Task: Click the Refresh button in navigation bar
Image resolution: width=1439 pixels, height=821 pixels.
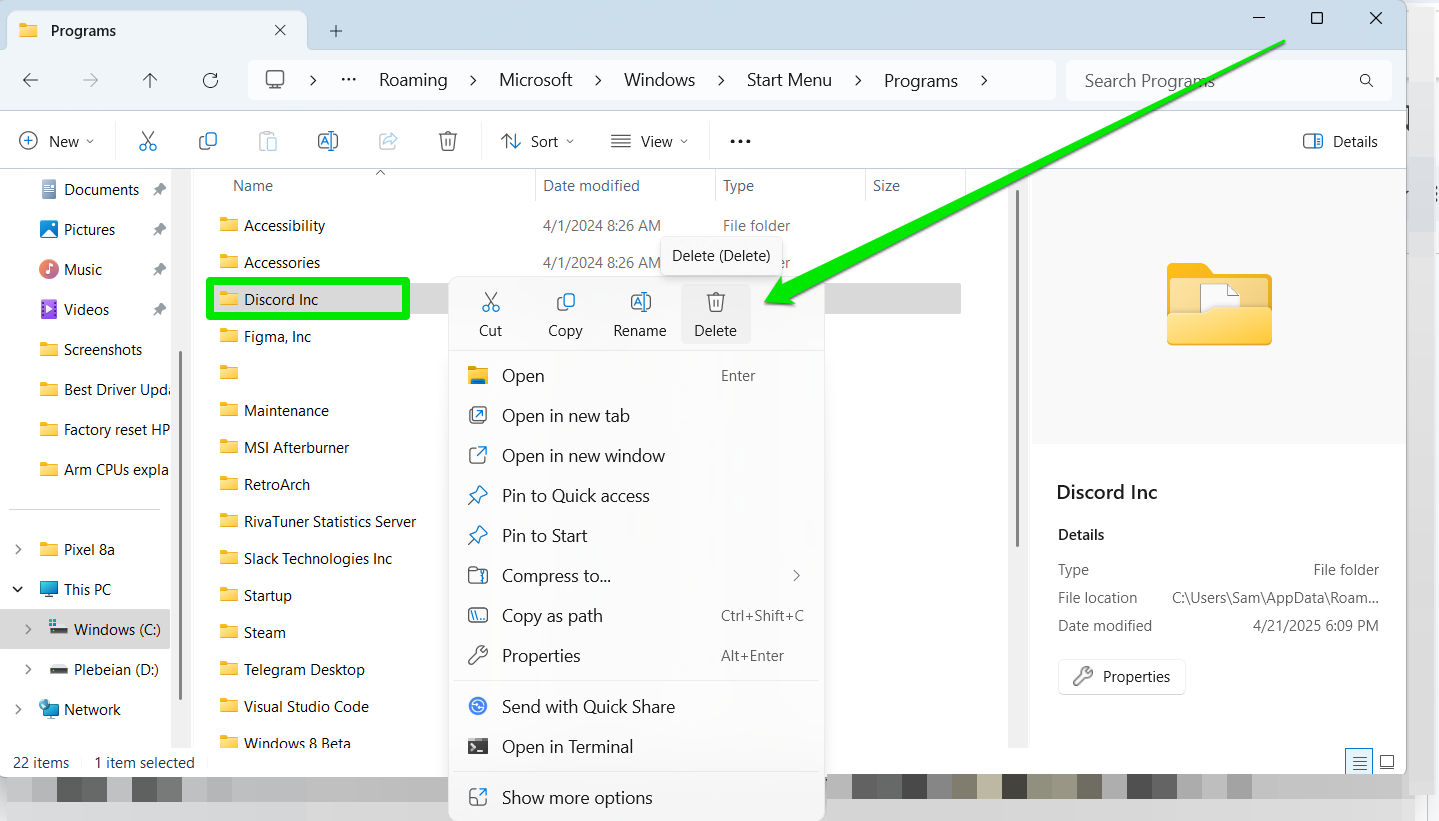Action: pos(210,80)
